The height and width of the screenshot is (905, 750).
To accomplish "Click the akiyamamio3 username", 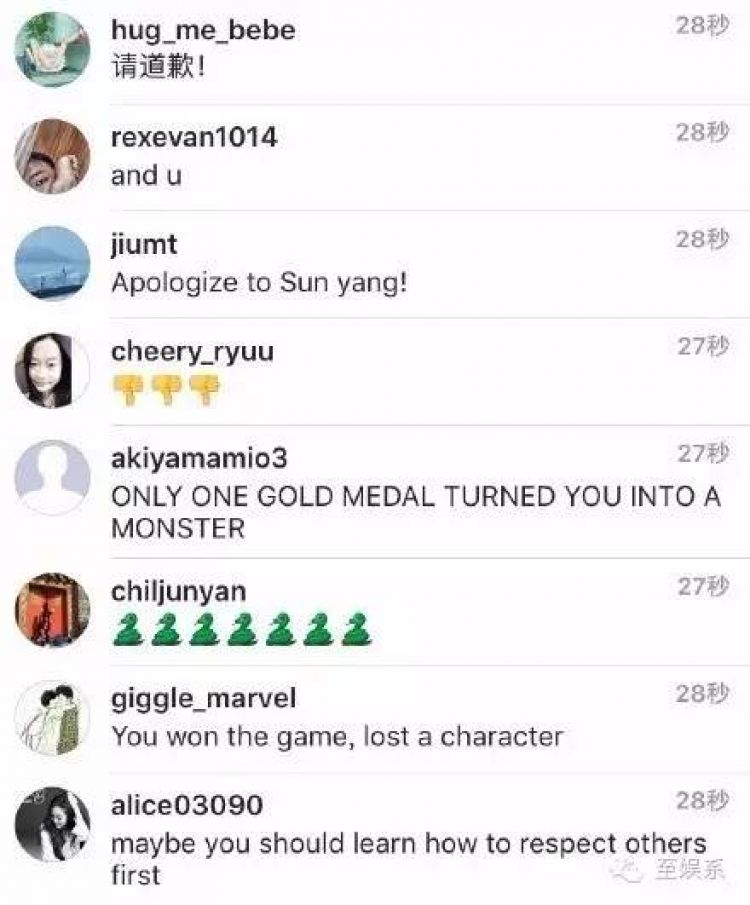I will click(x=199, y=459).
